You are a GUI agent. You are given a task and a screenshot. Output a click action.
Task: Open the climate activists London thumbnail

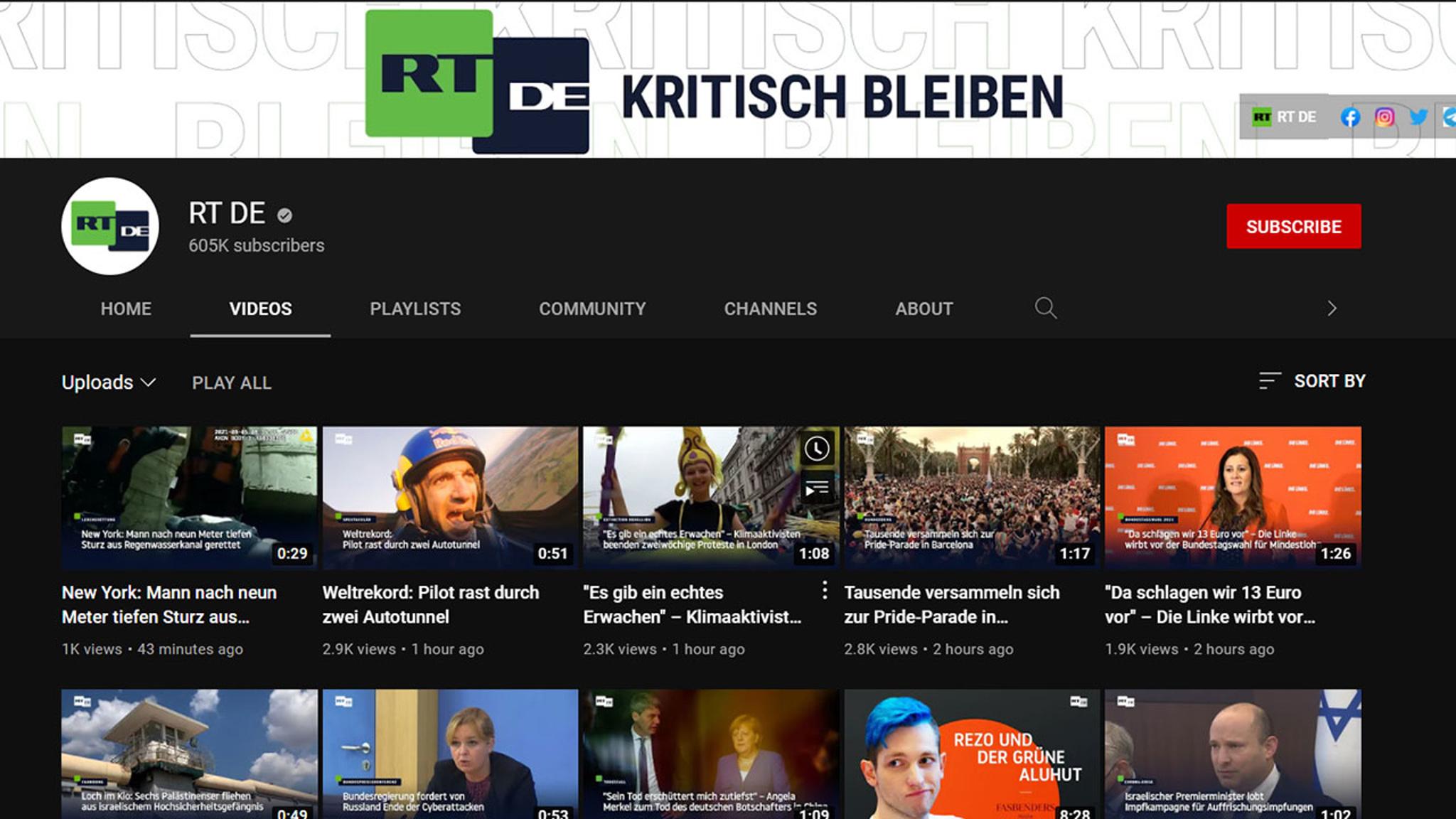(x=711, y=498)
